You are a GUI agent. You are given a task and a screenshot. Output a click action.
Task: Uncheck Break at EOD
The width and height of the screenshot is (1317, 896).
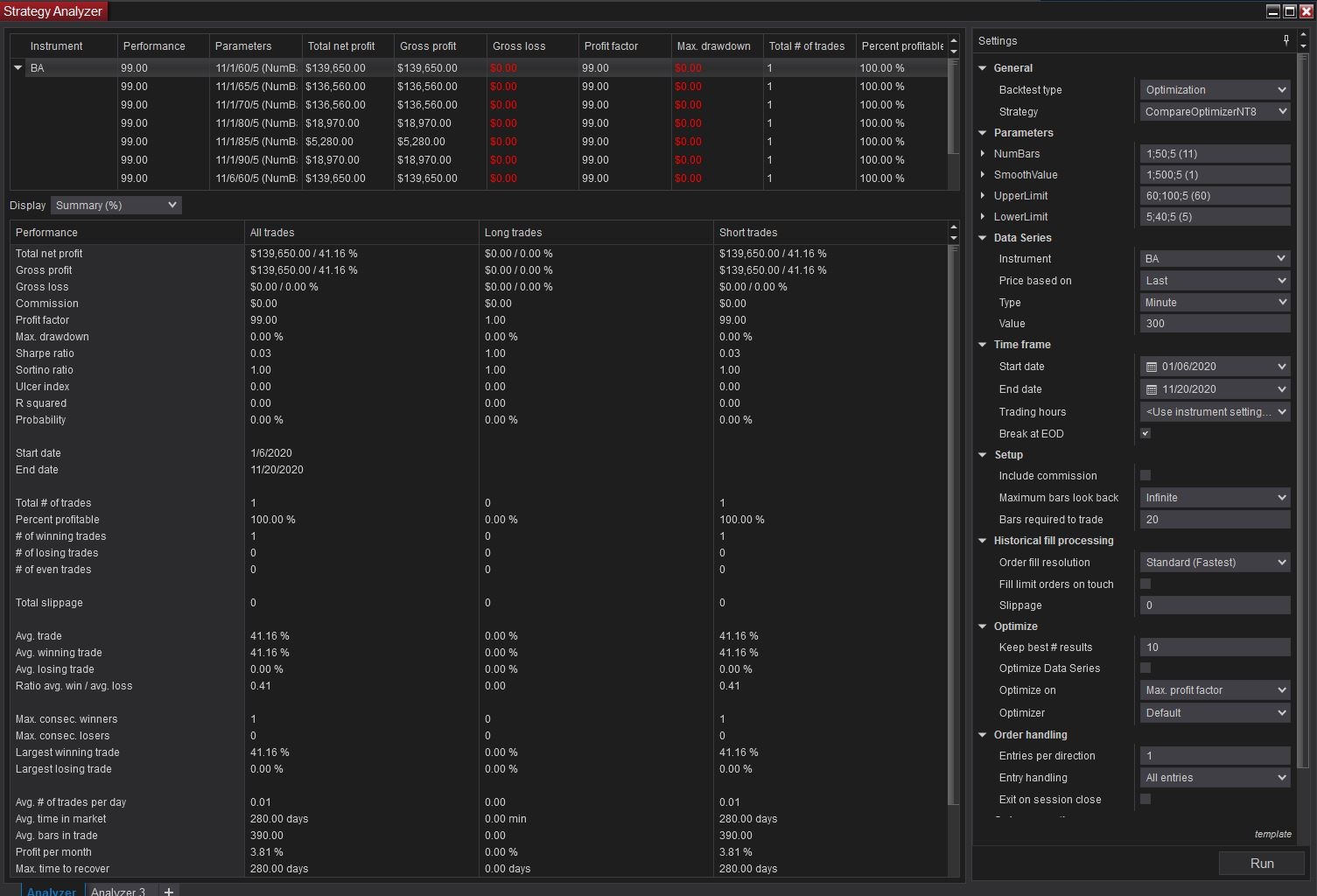click(x=1145, y=433)
